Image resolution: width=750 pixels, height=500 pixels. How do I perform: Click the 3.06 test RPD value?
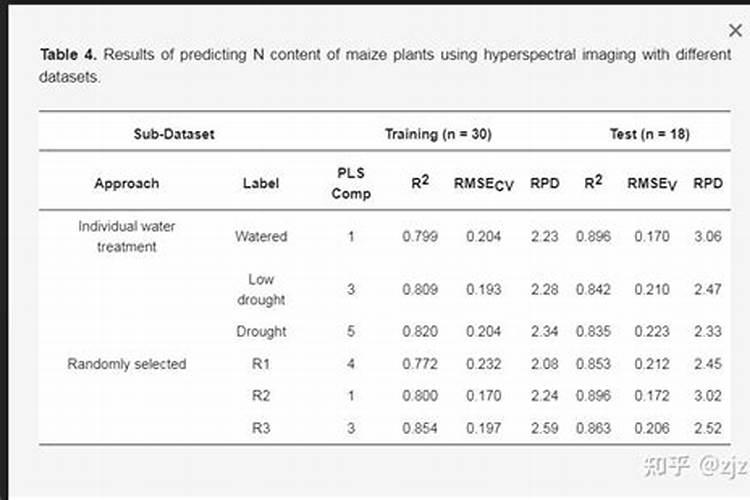(x=707, y=237)
